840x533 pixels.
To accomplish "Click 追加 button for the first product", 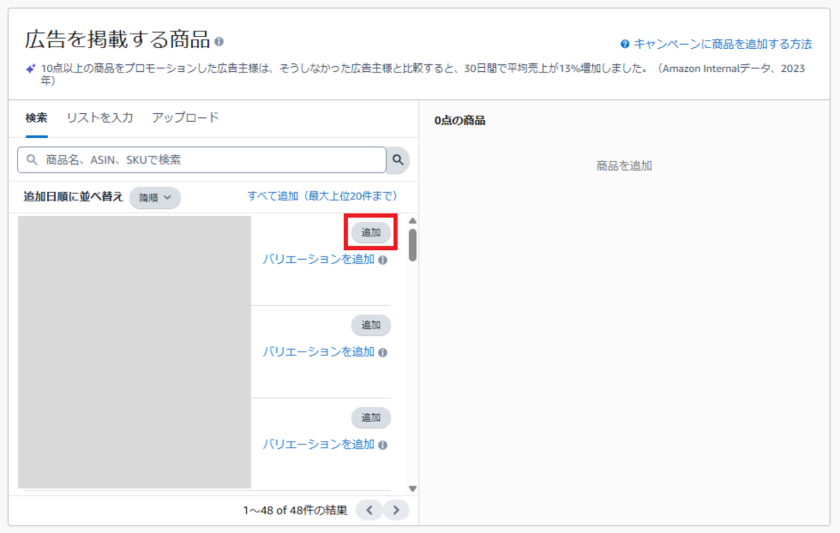I will coord(371,232).
